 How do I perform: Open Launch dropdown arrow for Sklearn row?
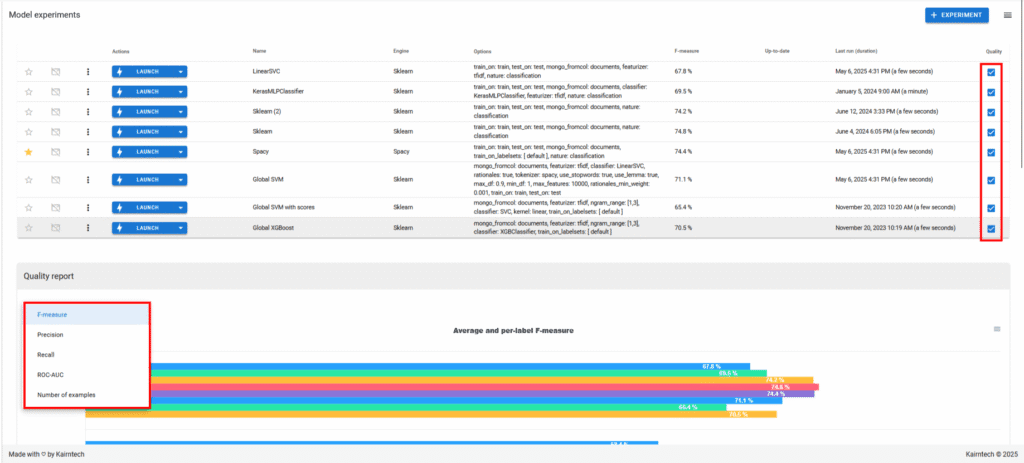[x=180, y=132]
